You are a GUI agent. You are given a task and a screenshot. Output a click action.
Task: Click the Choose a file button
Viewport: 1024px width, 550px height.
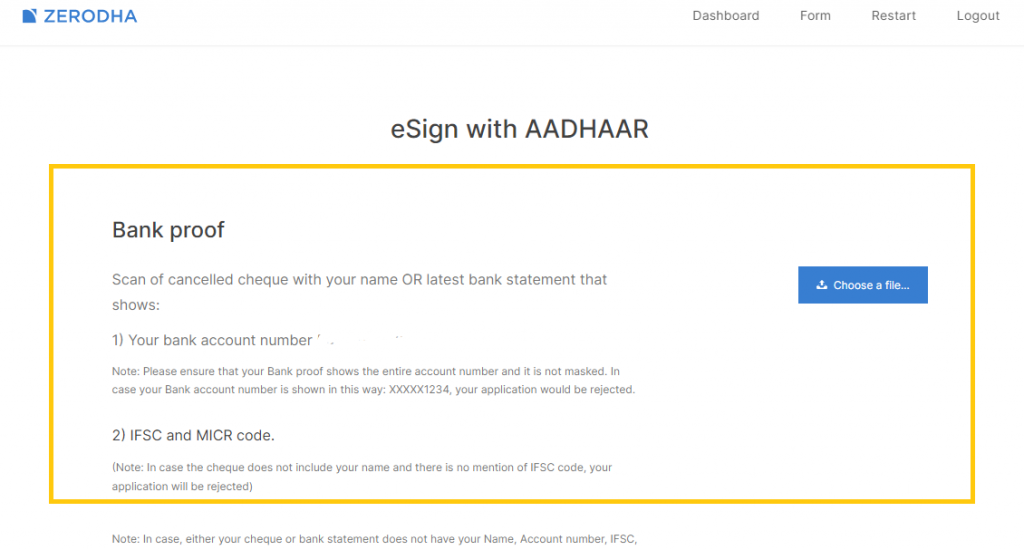(x=863, y=285)
